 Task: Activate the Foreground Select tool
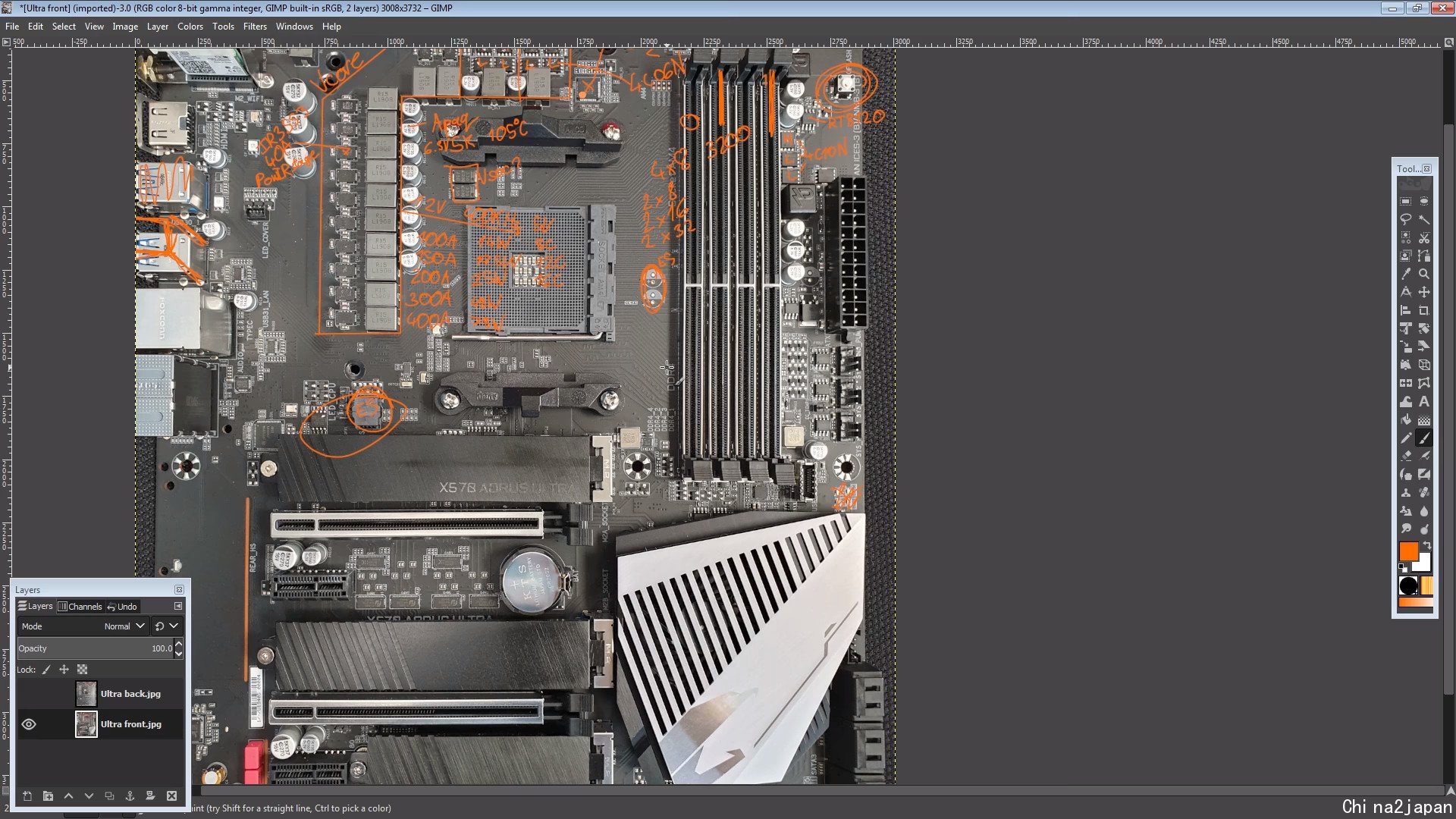pos(1405,256)
